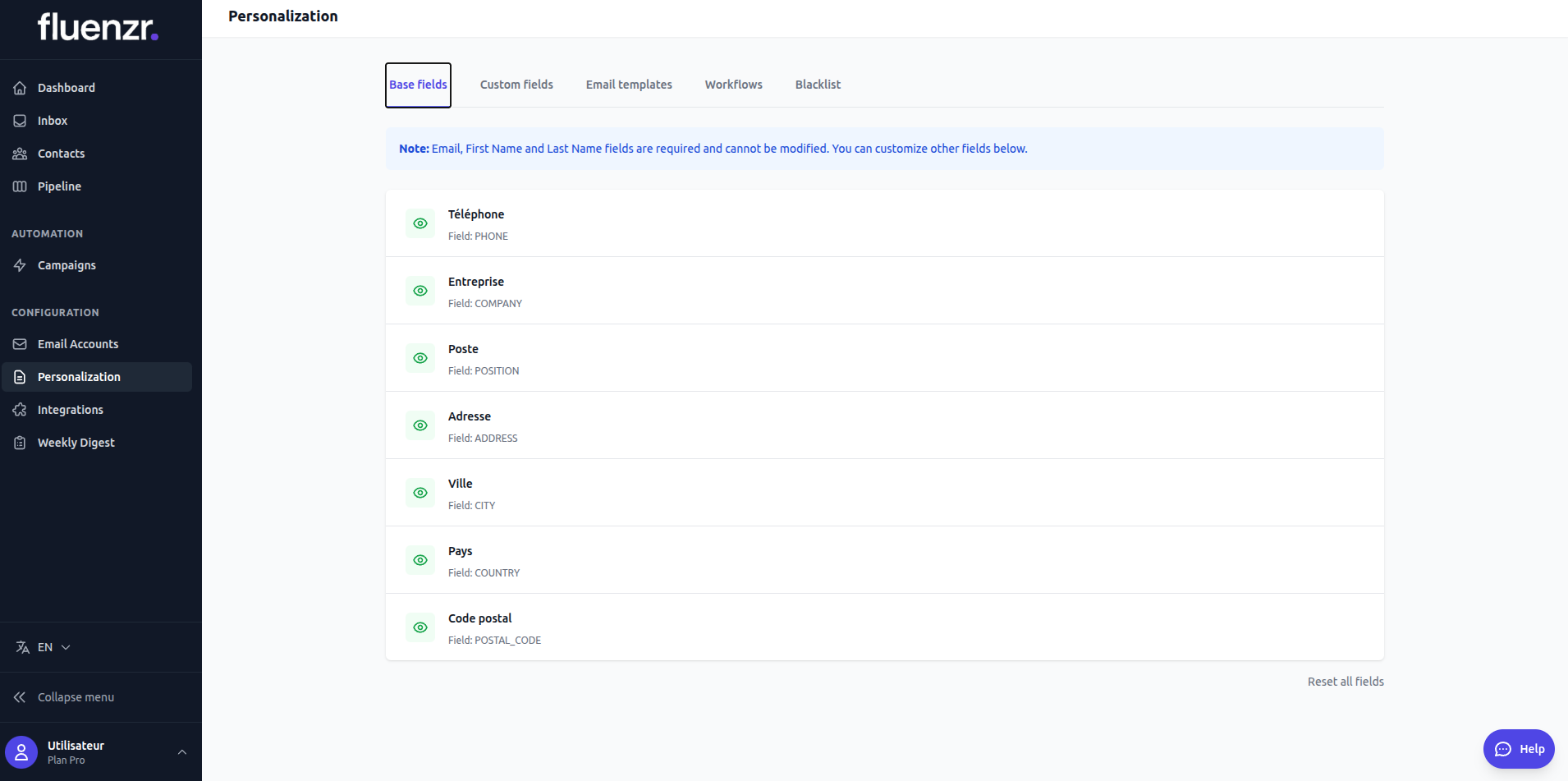The height and width of the screenshot is (781, 1568).
Task: Open Dashboard via its home icon
Action: click(x=20, y=88)
